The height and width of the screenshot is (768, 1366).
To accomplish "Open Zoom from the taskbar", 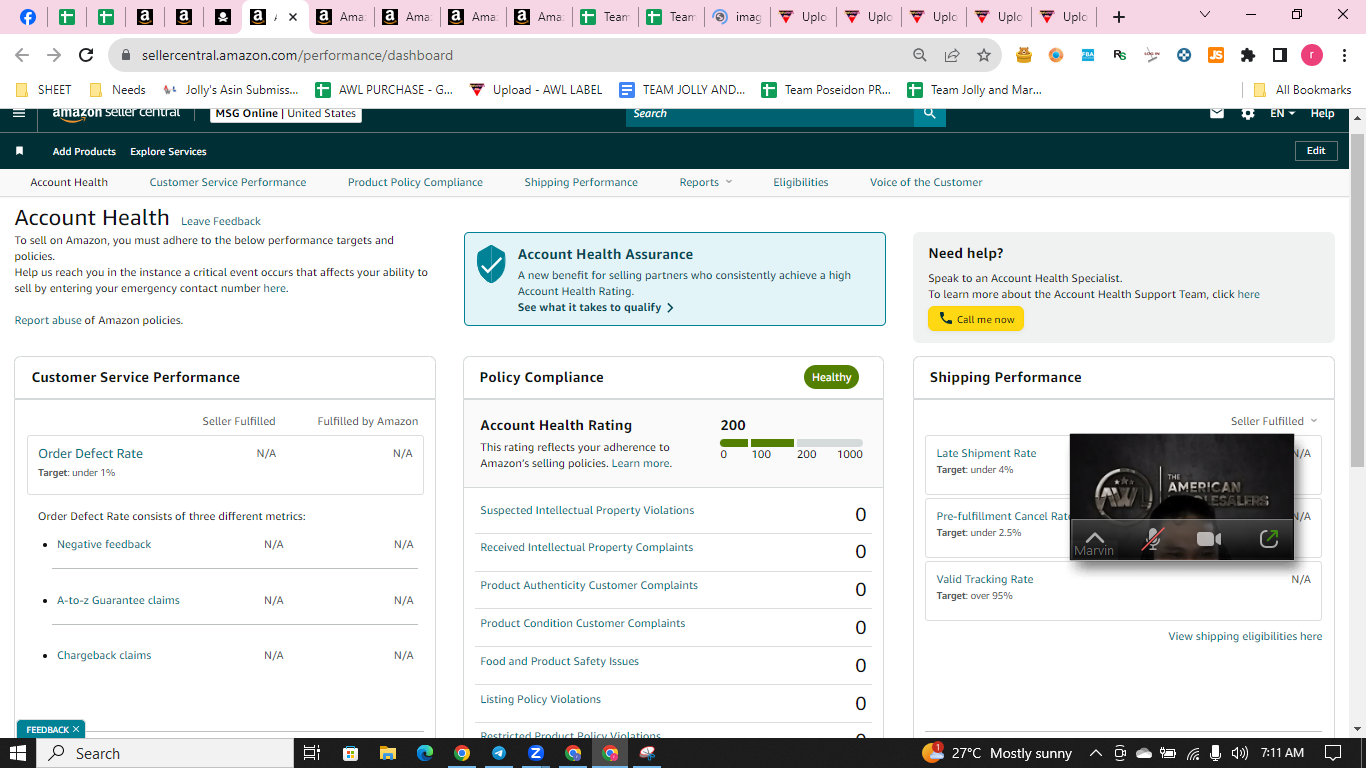I will [x=536, y=753].
